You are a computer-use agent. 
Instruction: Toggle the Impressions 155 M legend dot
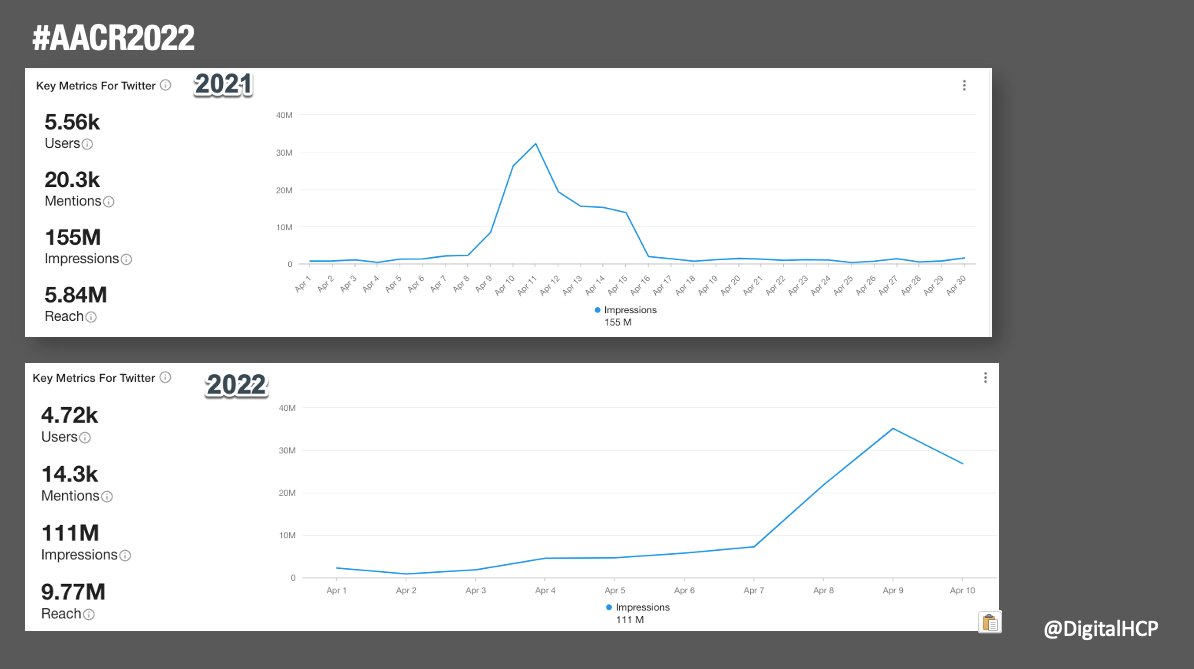pos(597,310)
